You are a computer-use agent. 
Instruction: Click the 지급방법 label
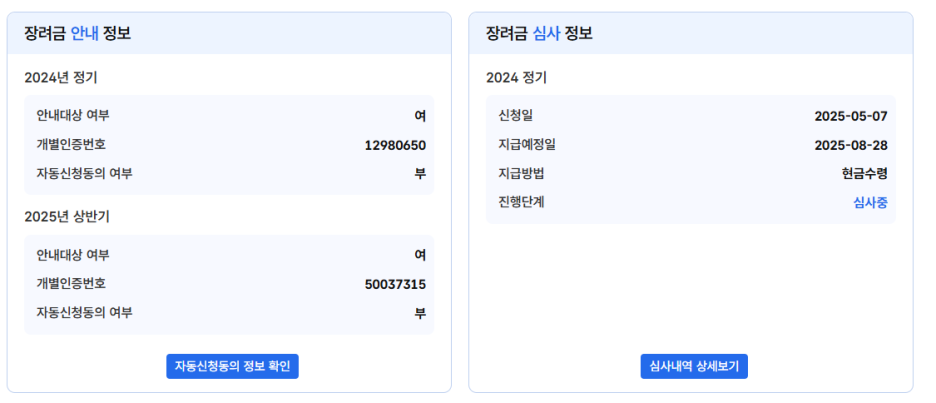tap(521, 173)
